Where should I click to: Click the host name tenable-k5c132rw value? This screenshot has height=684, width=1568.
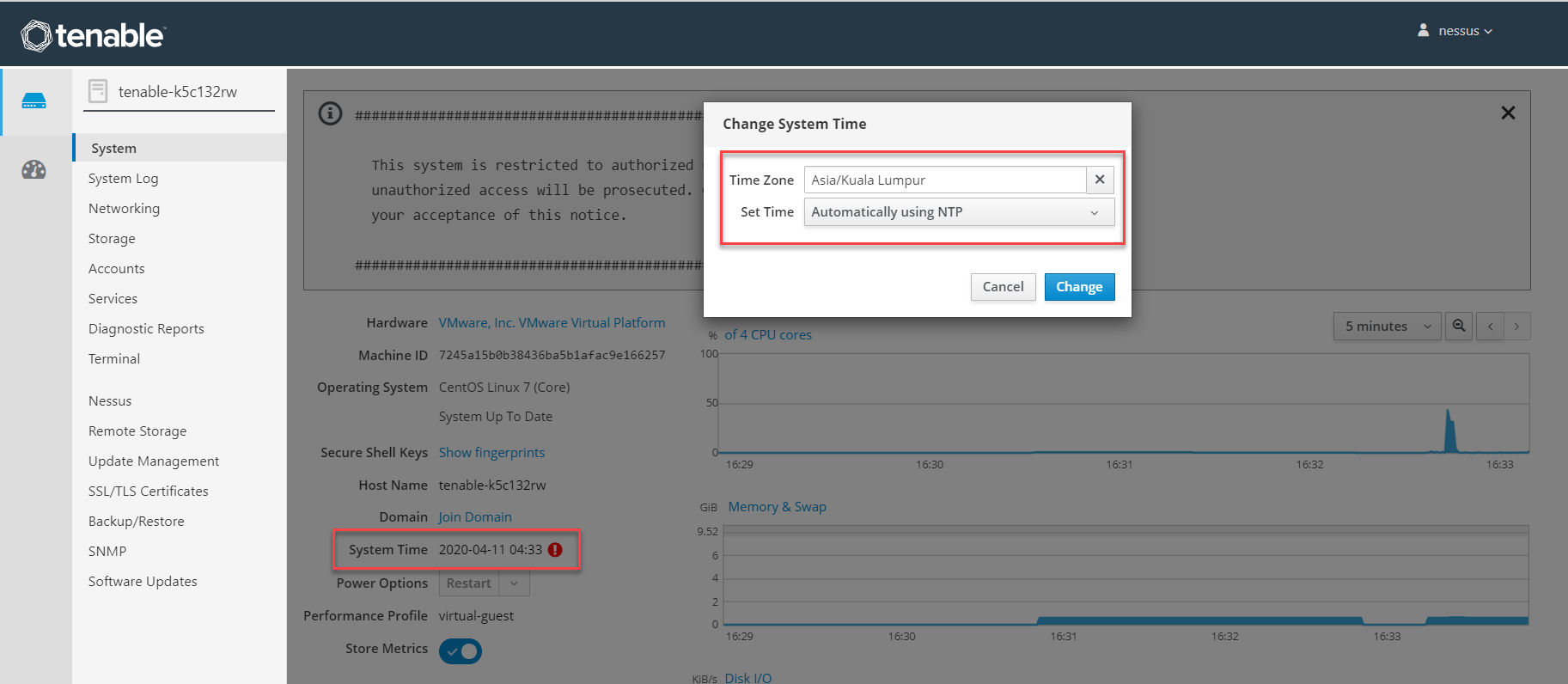pyautogui.click(x=492, y=485)
